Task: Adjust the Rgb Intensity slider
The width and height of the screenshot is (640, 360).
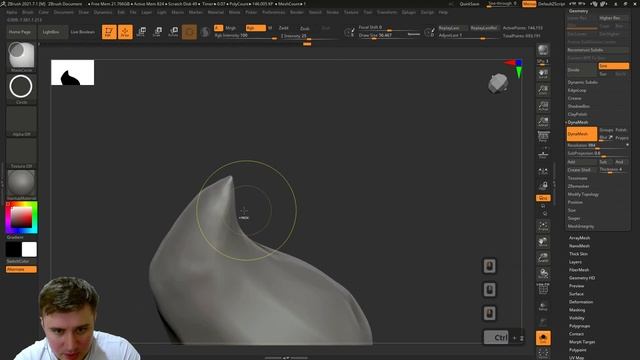Action: 245,36
